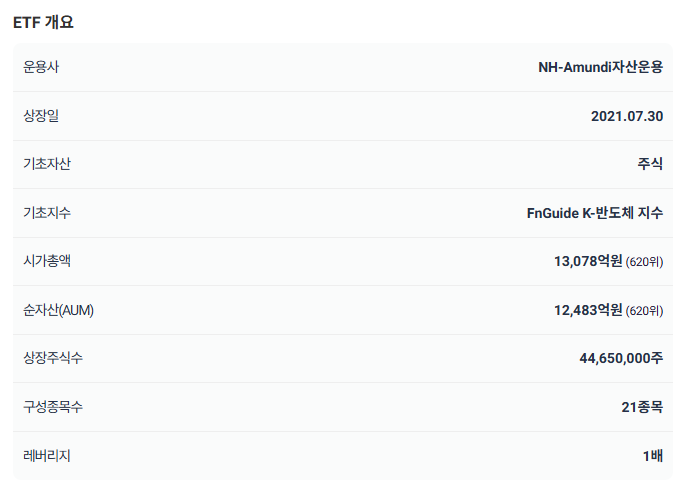687x496 pixels.
Task: Click the 21종목 holdings count
Action: (642, 407)
